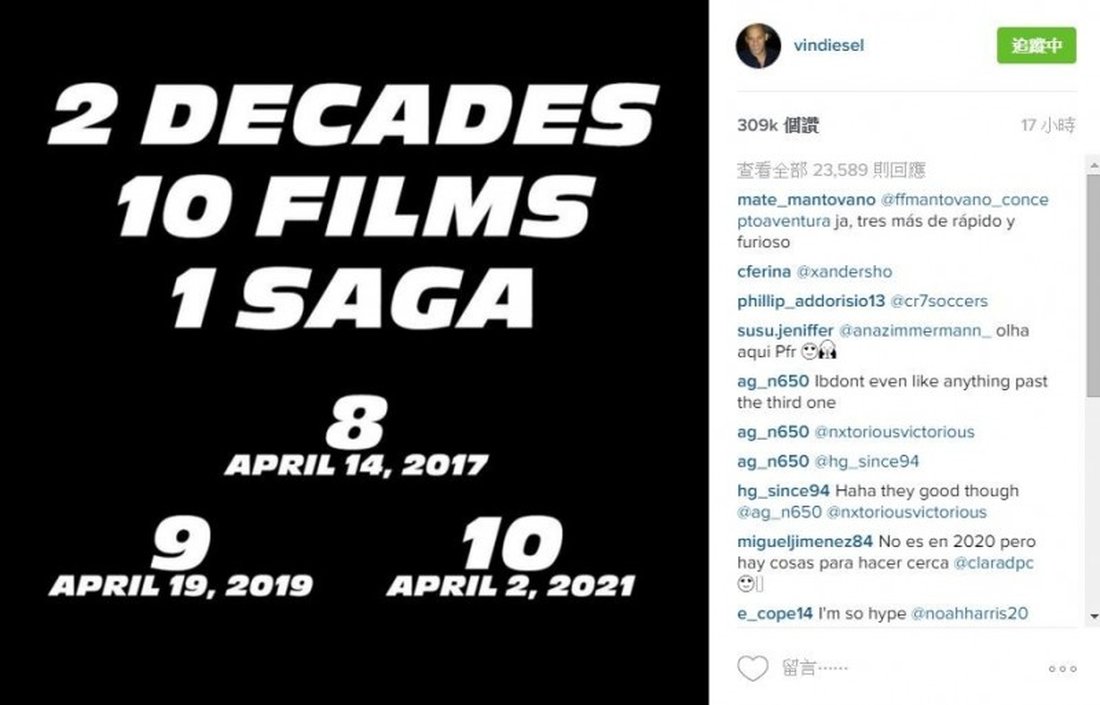
Task: Toggle the green following button
Action: pos(1036,46)
